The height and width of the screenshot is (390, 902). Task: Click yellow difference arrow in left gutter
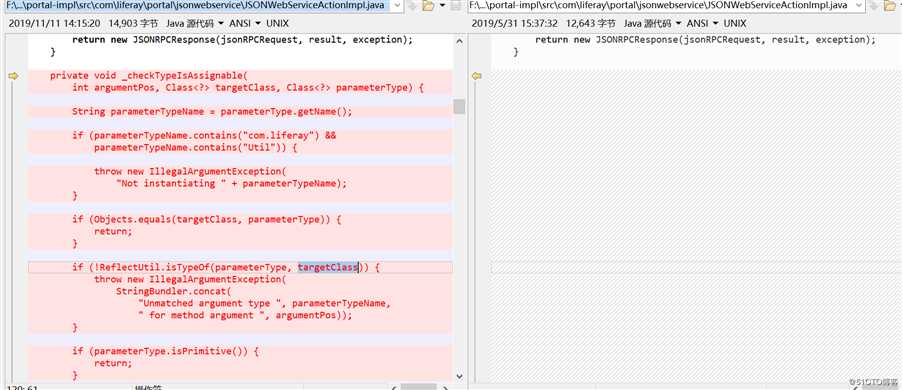pos(13,76)
